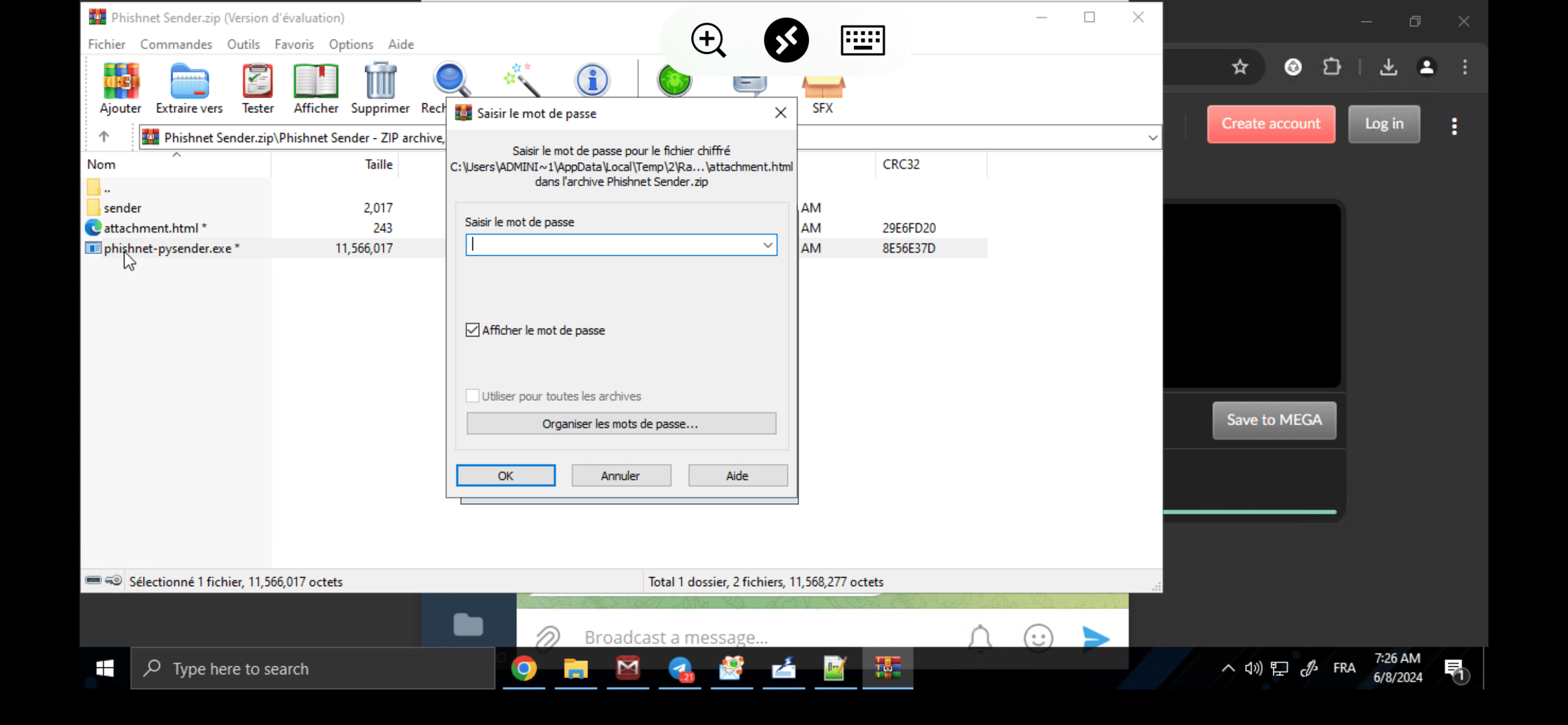Viewport: 1568px width, 725px height.
Task: Click the SFX box icon
Action: pyautogui.click(x=822, y=91)
